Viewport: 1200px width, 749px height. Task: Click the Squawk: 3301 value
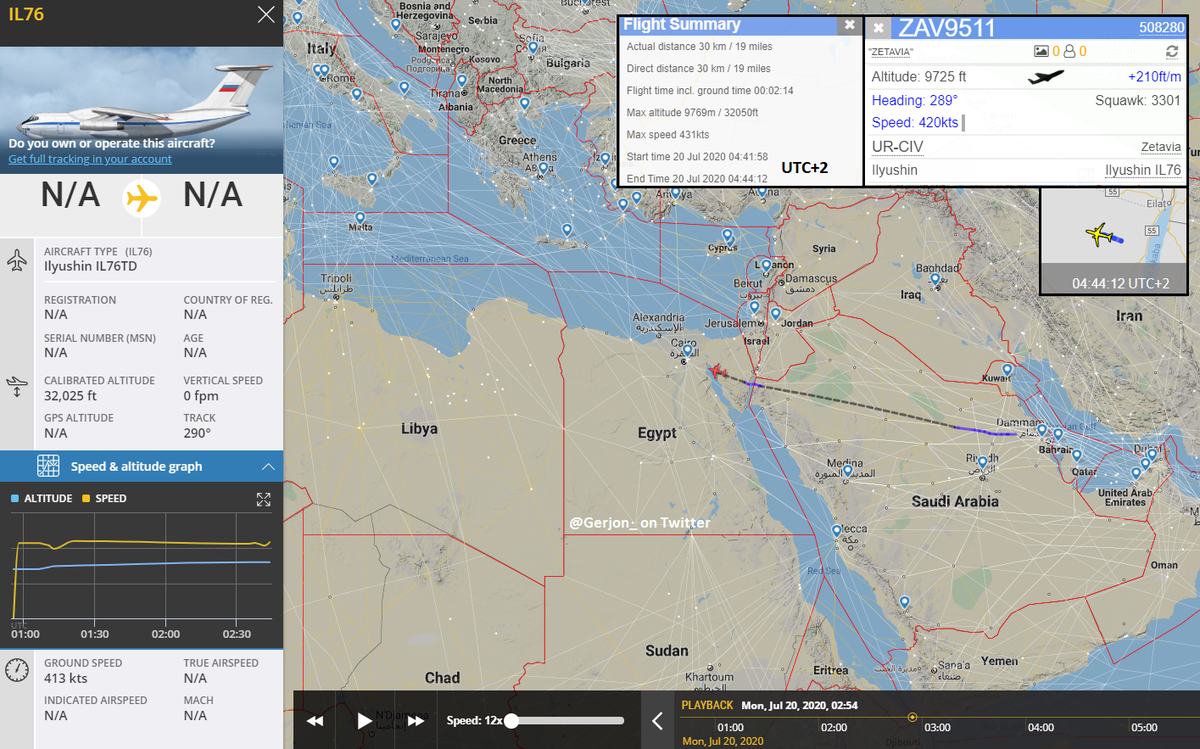coord(1138,100)
